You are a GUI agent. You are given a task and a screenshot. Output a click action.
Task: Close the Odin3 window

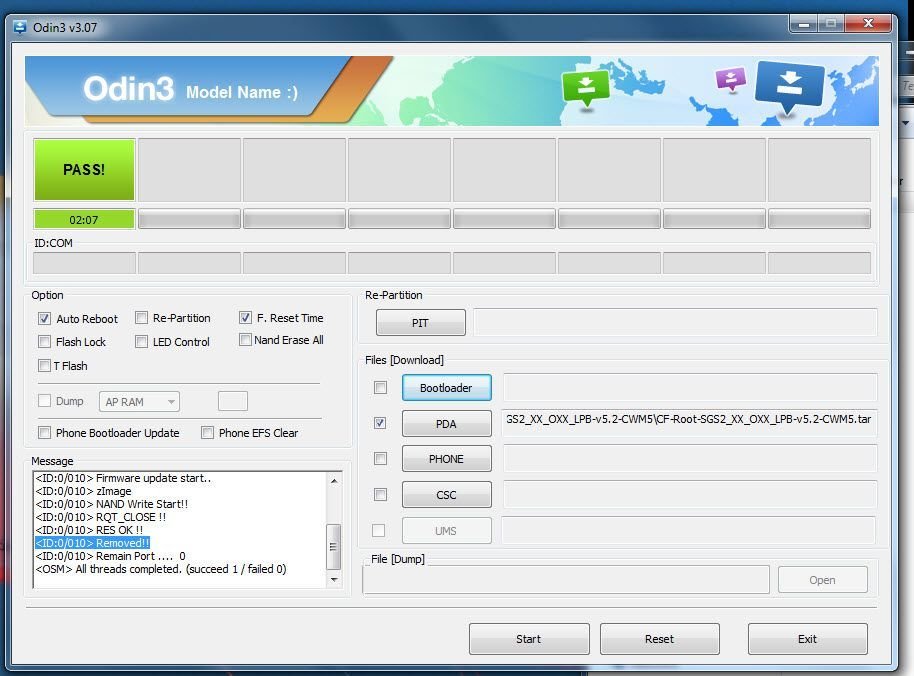tap(868, 23)
